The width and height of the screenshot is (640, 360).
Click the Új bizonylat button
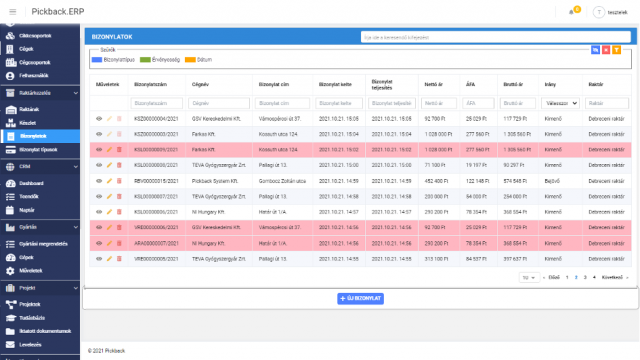(360, 298)
